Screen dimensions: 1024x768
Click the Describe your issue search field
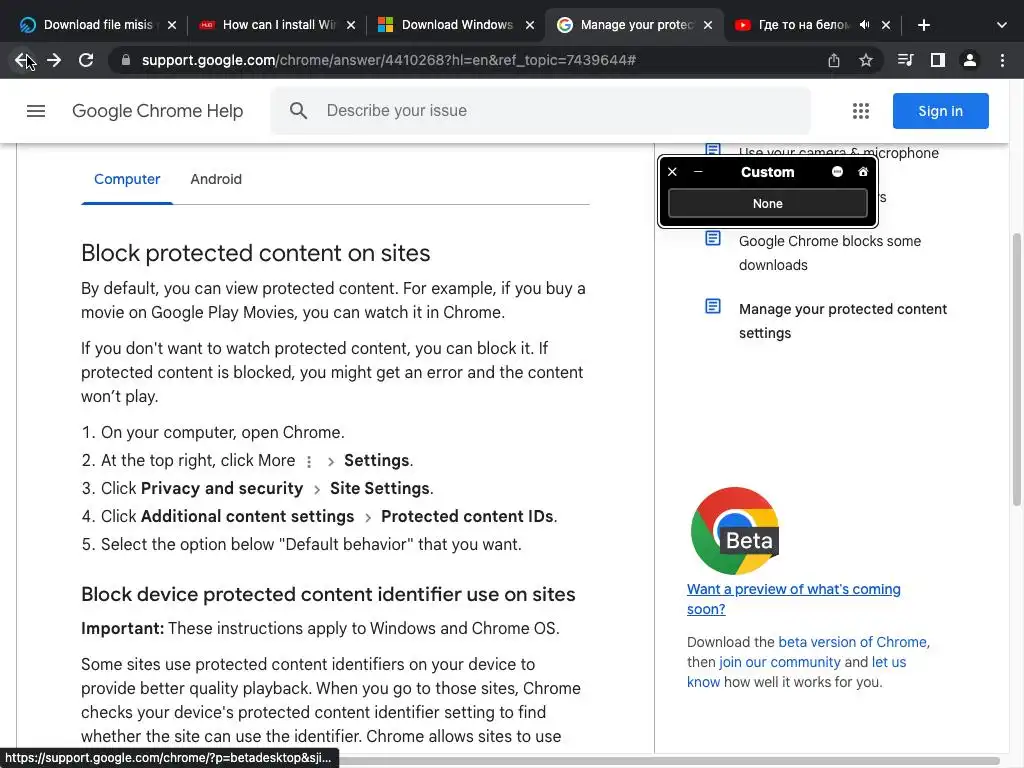click(x=540, y=110)
